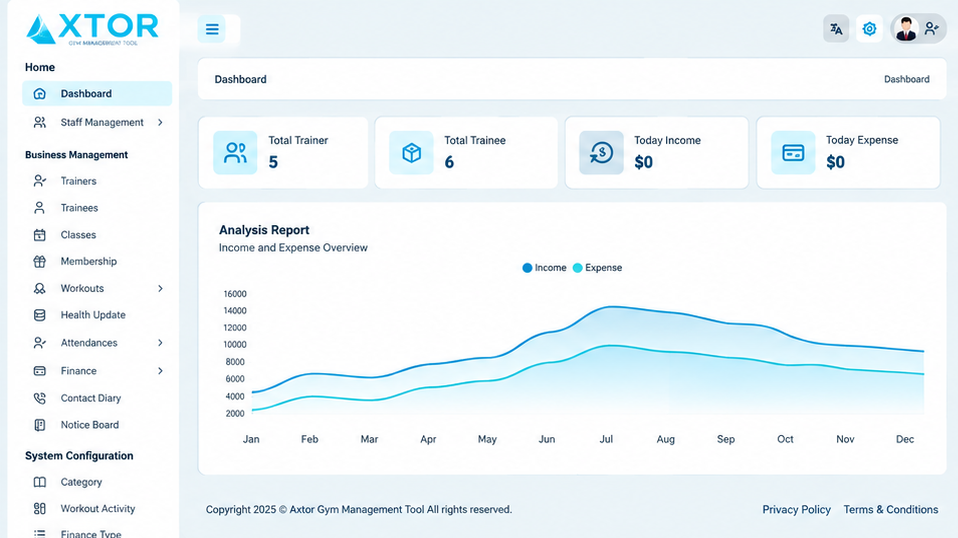Click the hamburger menu toggle button
This screenshot has width=958, height=538.
(x=212, y=29)
